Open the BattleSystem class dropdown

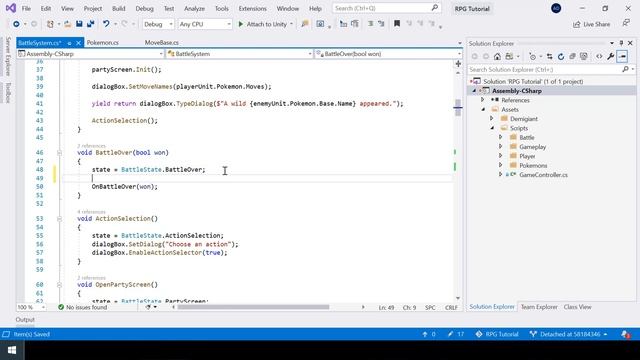[240, 54]
